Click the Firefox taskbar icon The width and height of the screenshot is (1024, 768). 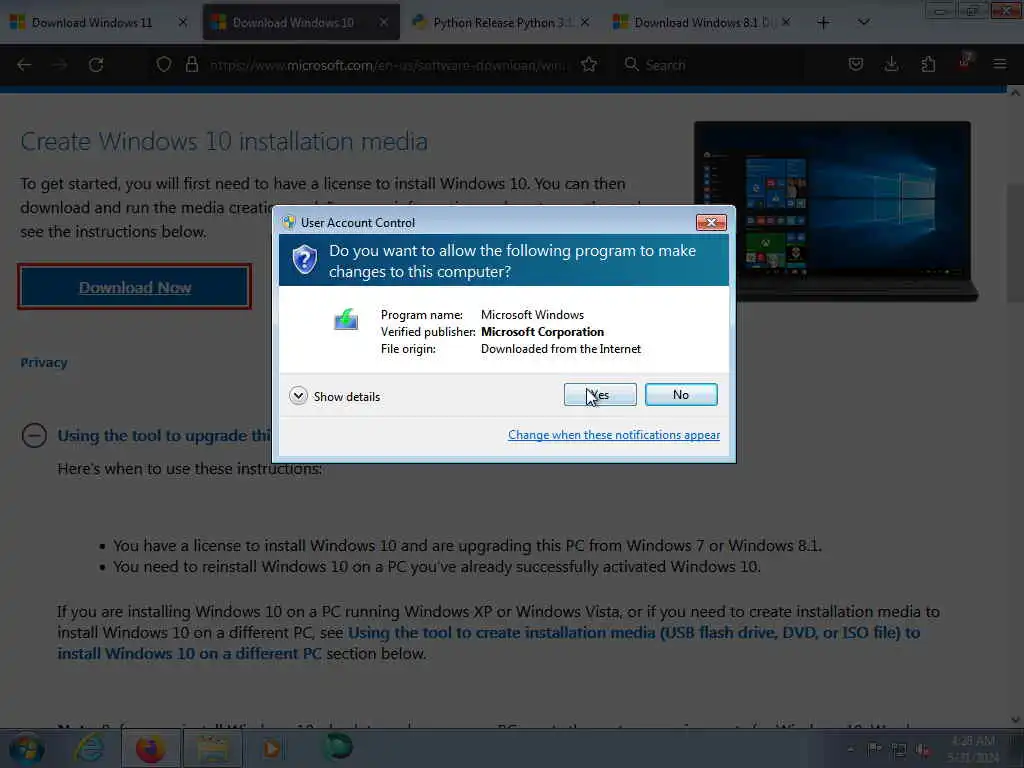pos(150,748)
